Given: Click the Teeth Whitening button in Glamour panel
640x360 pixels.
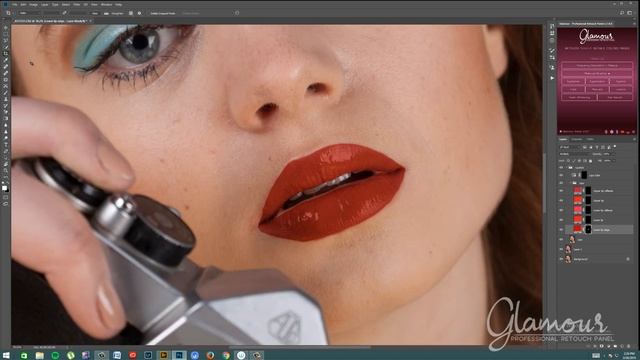Looking at the screenshot, I should point(579,97).
